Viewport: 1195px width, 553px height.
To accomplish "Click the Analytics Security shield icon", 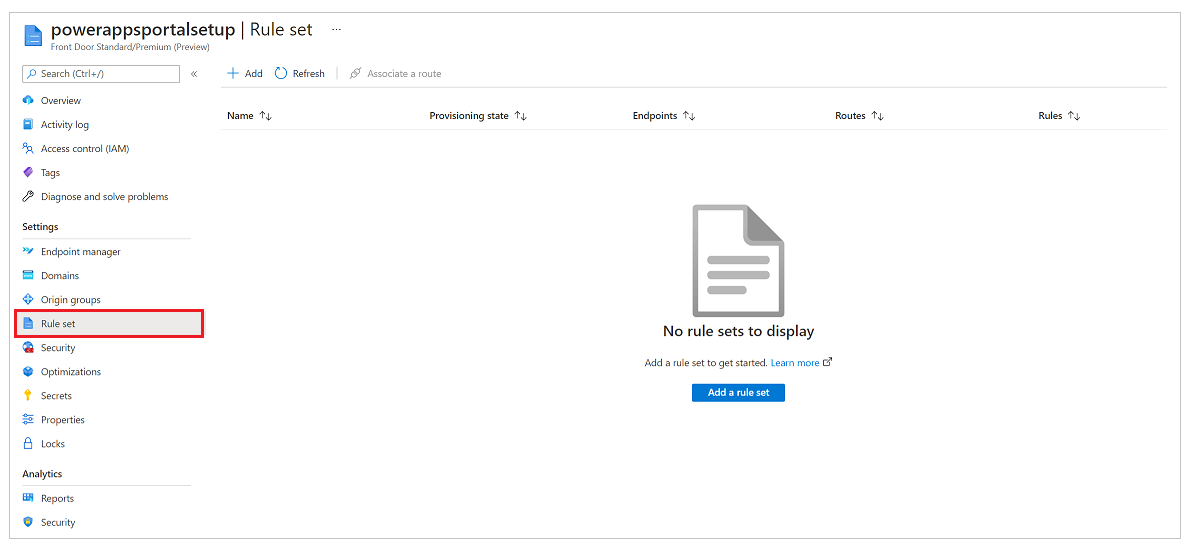I will click(x=28, y=523).
